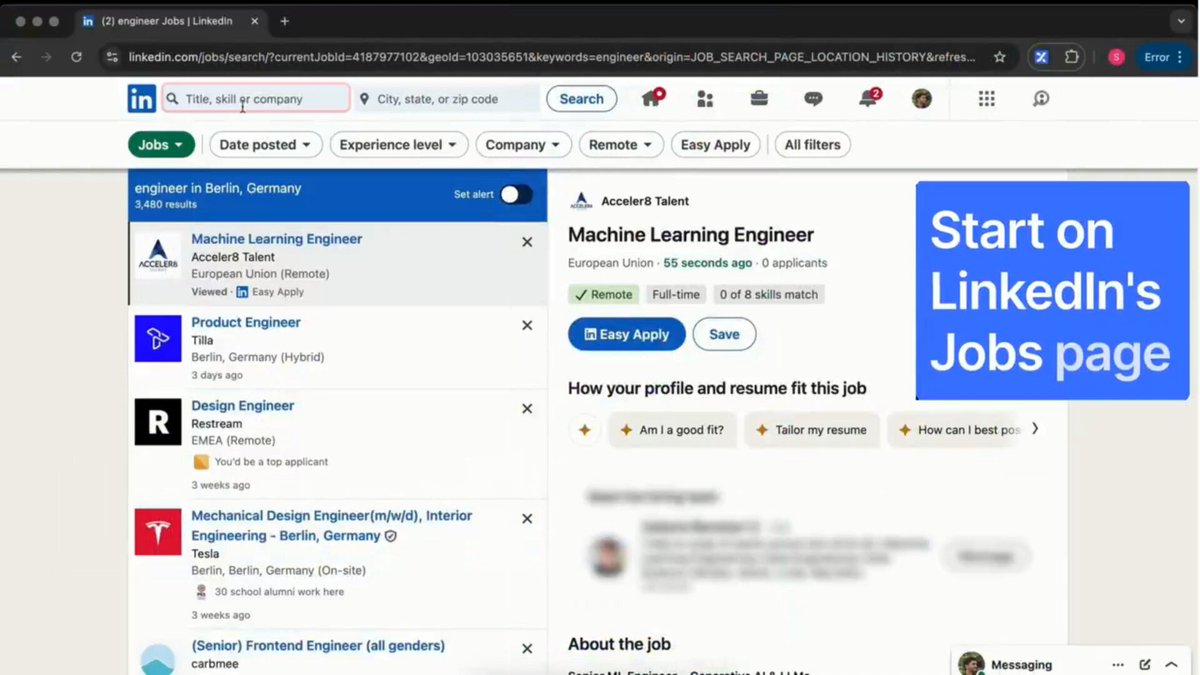Image resolution: width=1200 pixels, height=675 pixels.
Task: Open the Company filter dropdown
Action: coord(524,145)
